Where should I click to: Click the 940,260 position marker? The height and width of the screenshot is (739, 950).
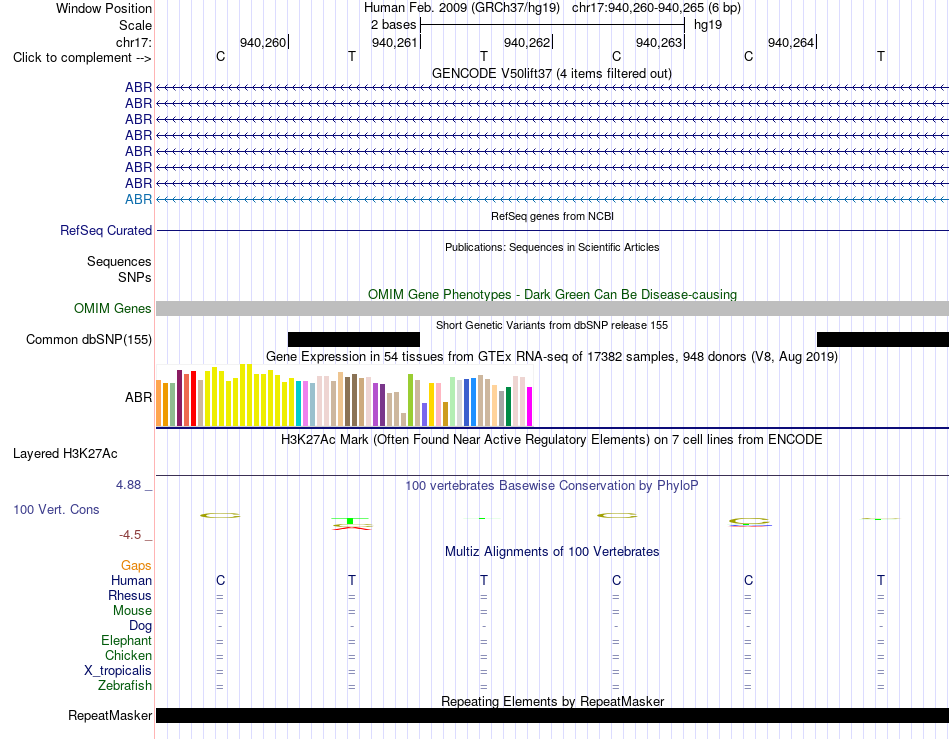click(262, 42)
